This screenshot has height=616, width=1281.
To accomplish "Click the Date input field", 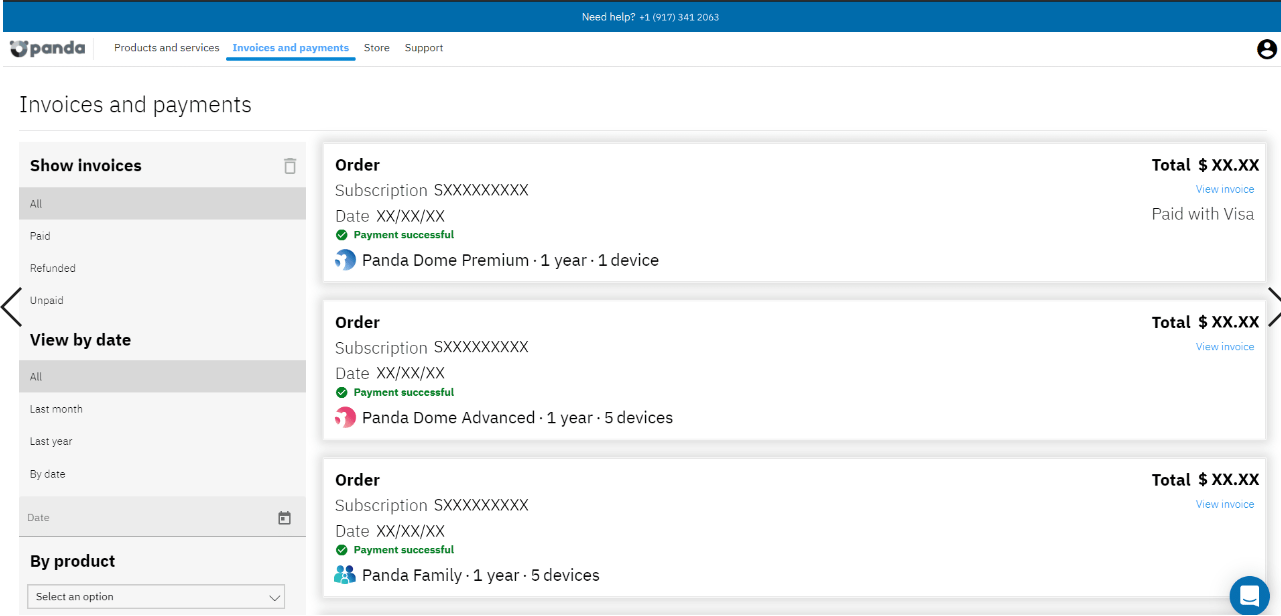I will point(162,518).
